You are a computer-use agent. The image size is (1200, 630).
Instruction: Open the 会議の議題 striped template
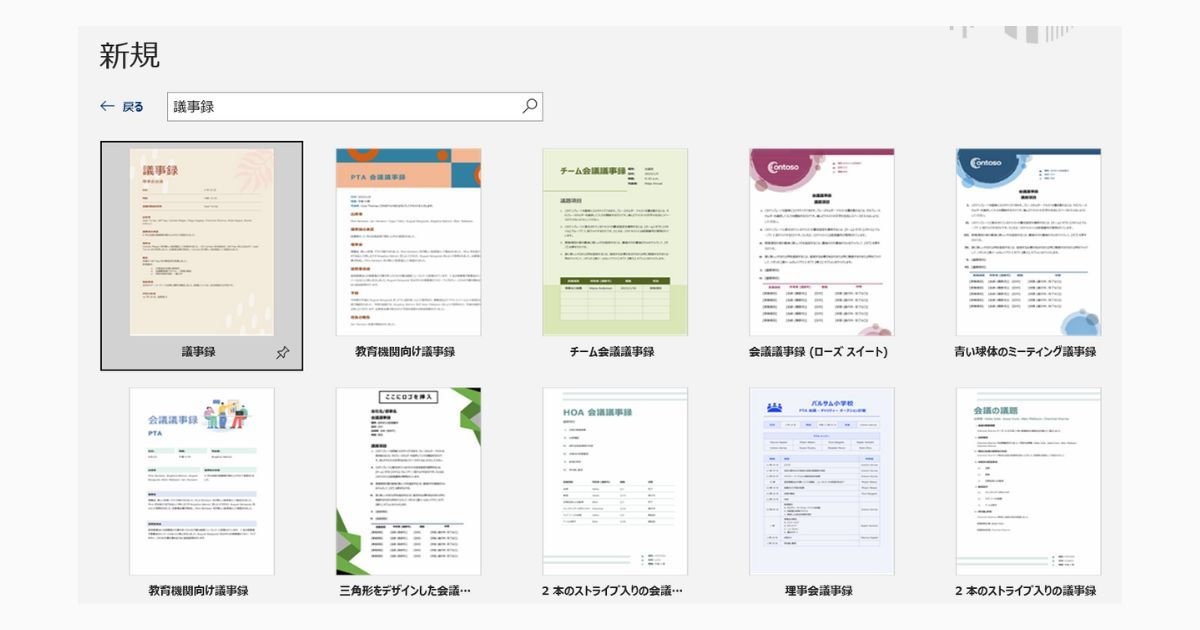click(1028, 481)
